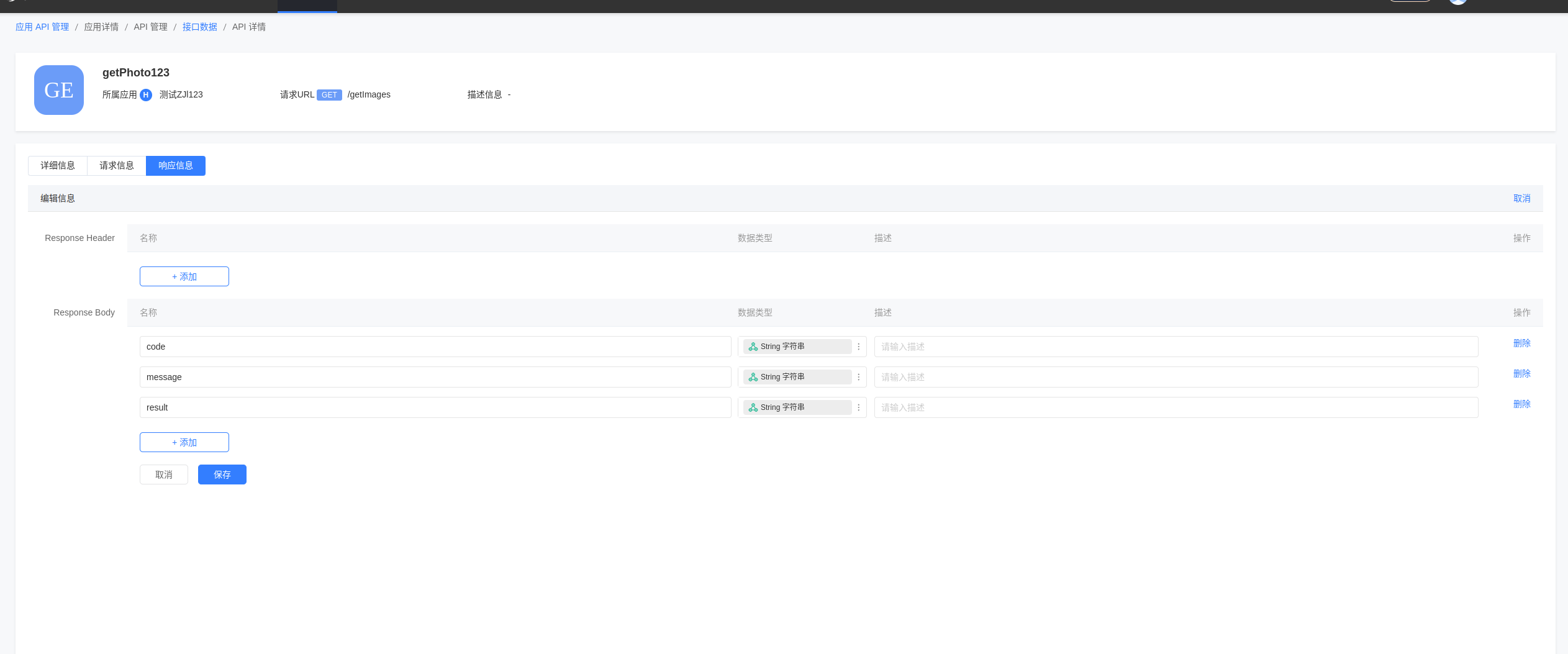Click description input for result row
The height and width of the screenshot is (654, 1568).
pos(1176,407)
